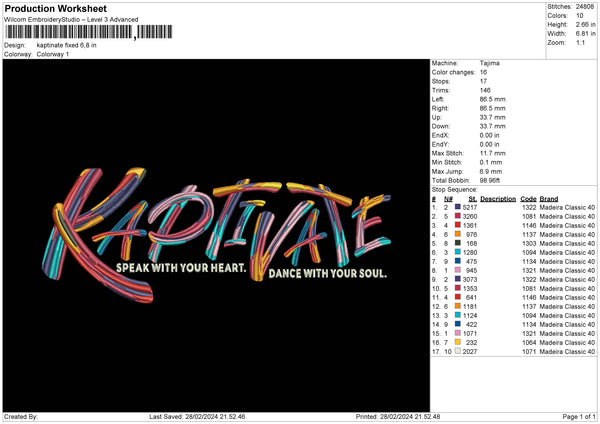Screen dimensions: 600x424
Task: Click the Description column header
Action: [x=497, y=198]
